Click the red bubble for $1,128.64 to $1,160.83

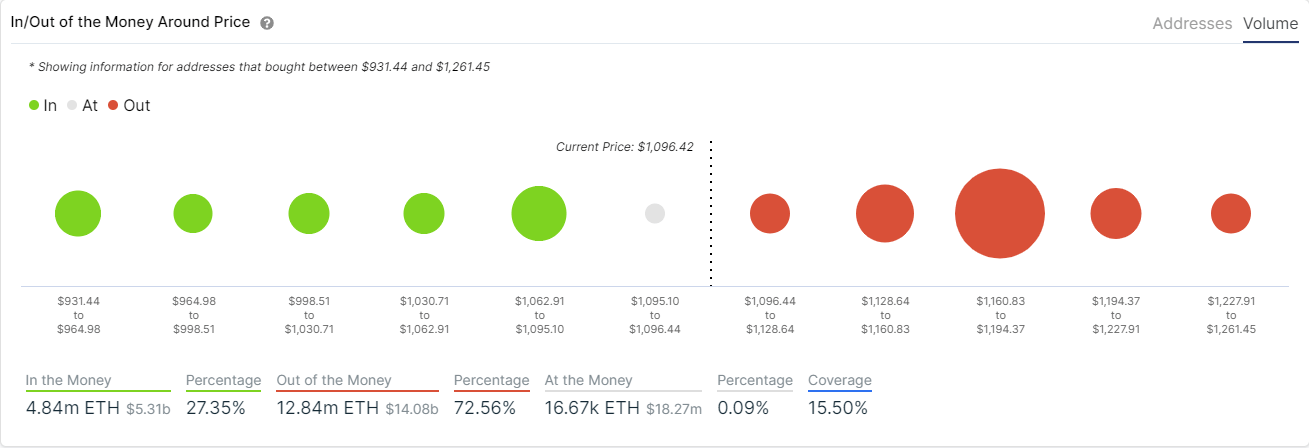tap(885, 214)
